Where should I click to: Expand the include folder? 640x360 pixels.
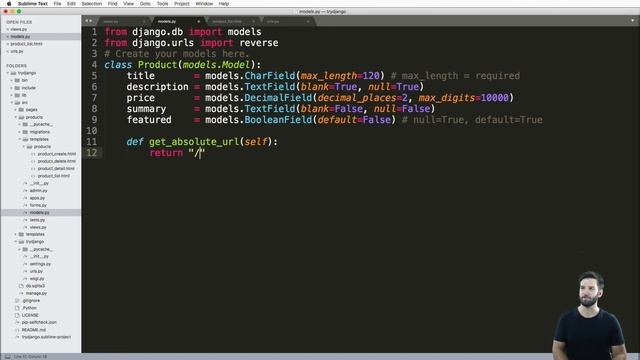click(11, 88)
